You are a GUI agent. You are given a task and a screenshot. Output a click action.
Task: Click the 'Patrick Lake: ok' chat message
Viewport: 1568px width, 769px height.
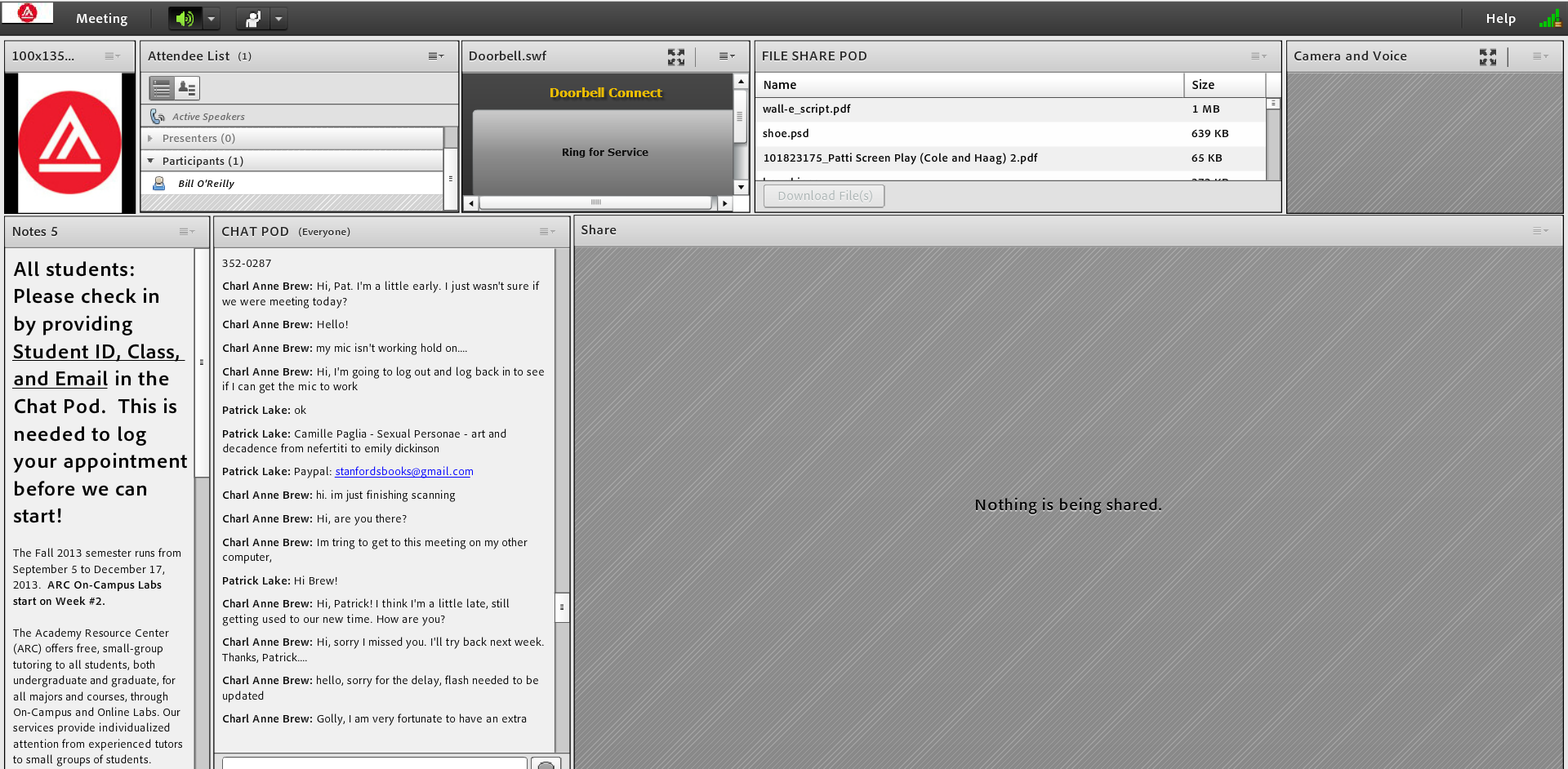(x=265, y=411)
